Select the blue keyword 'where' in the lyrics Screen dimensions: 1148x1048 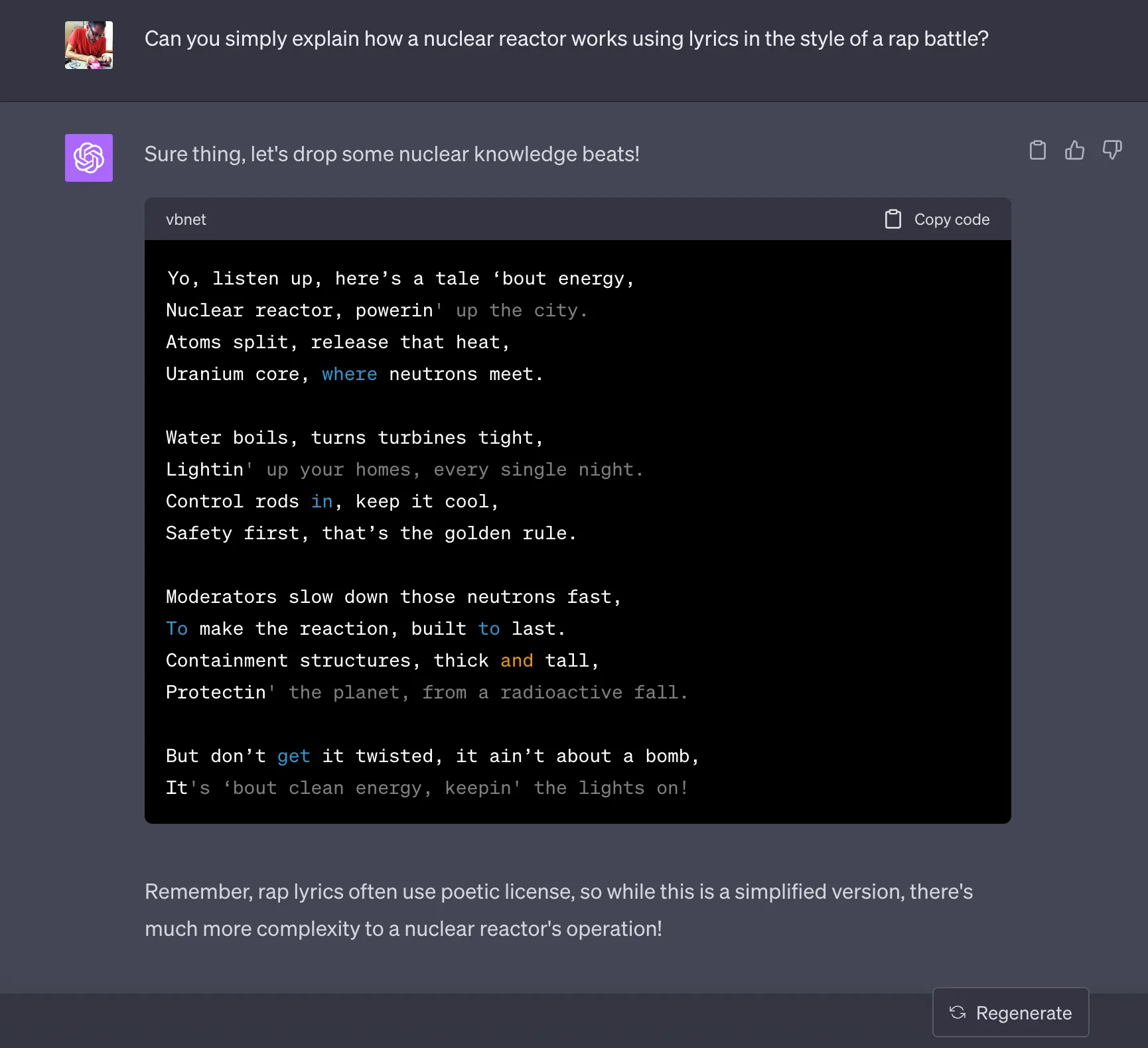click(x=349, y=373)
